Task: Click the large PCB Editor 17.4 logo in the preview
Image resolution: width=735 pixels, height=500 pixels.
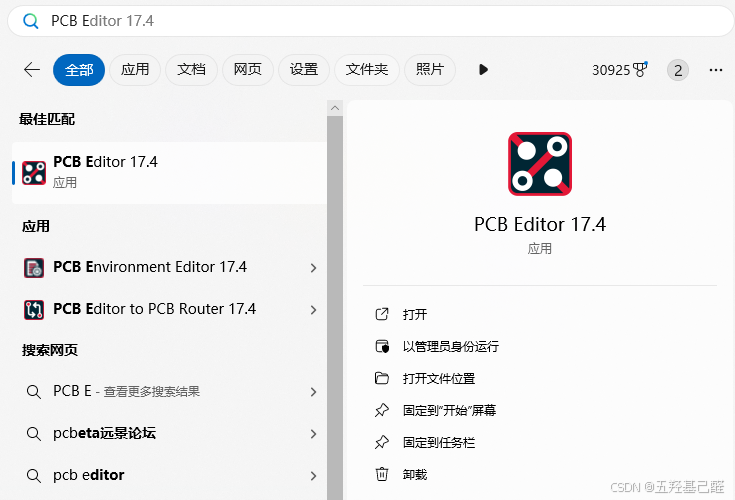Action: [540, 164]
